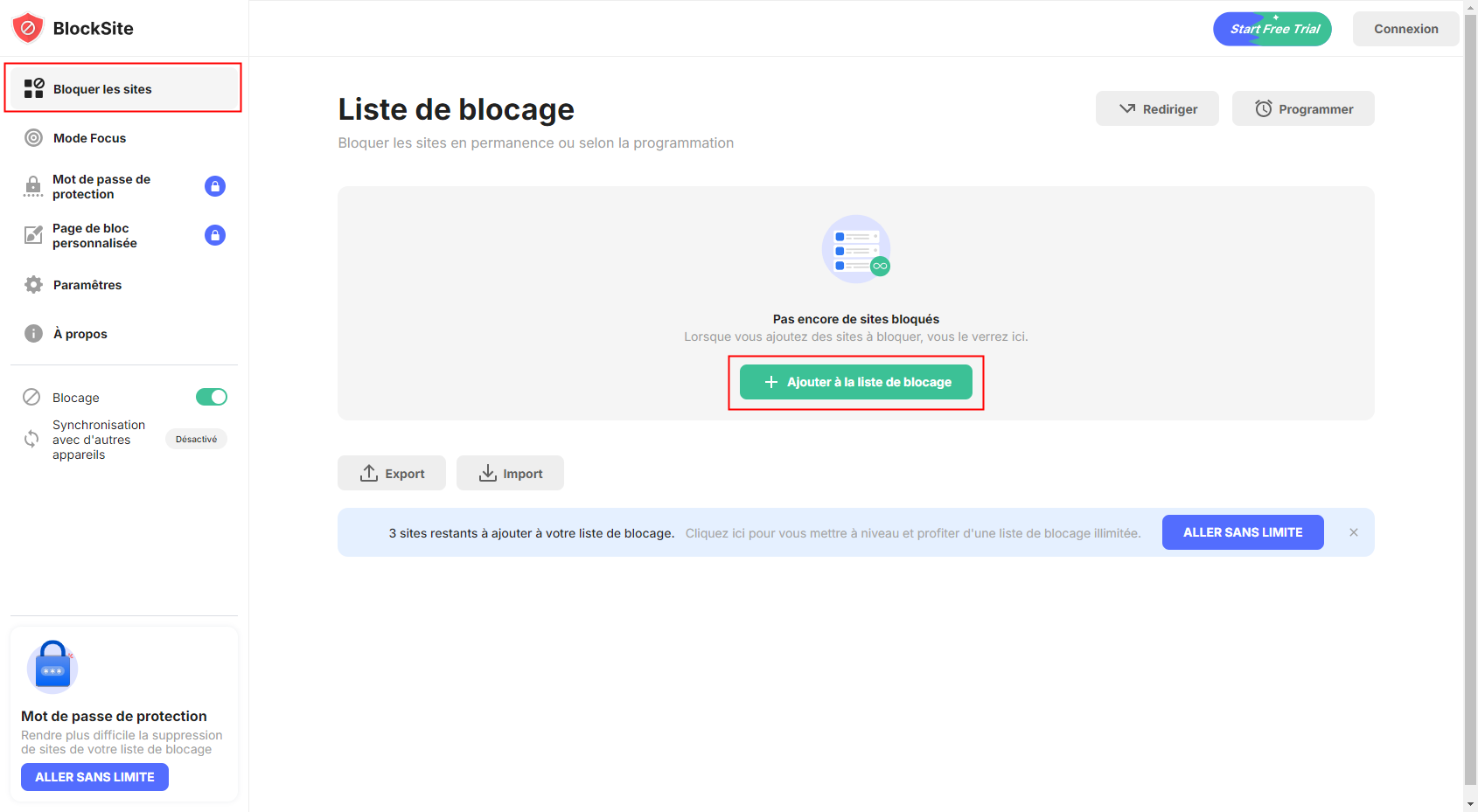Screen dimensions: 1478x812
Task: Export the block list
Action: [392, 473]
